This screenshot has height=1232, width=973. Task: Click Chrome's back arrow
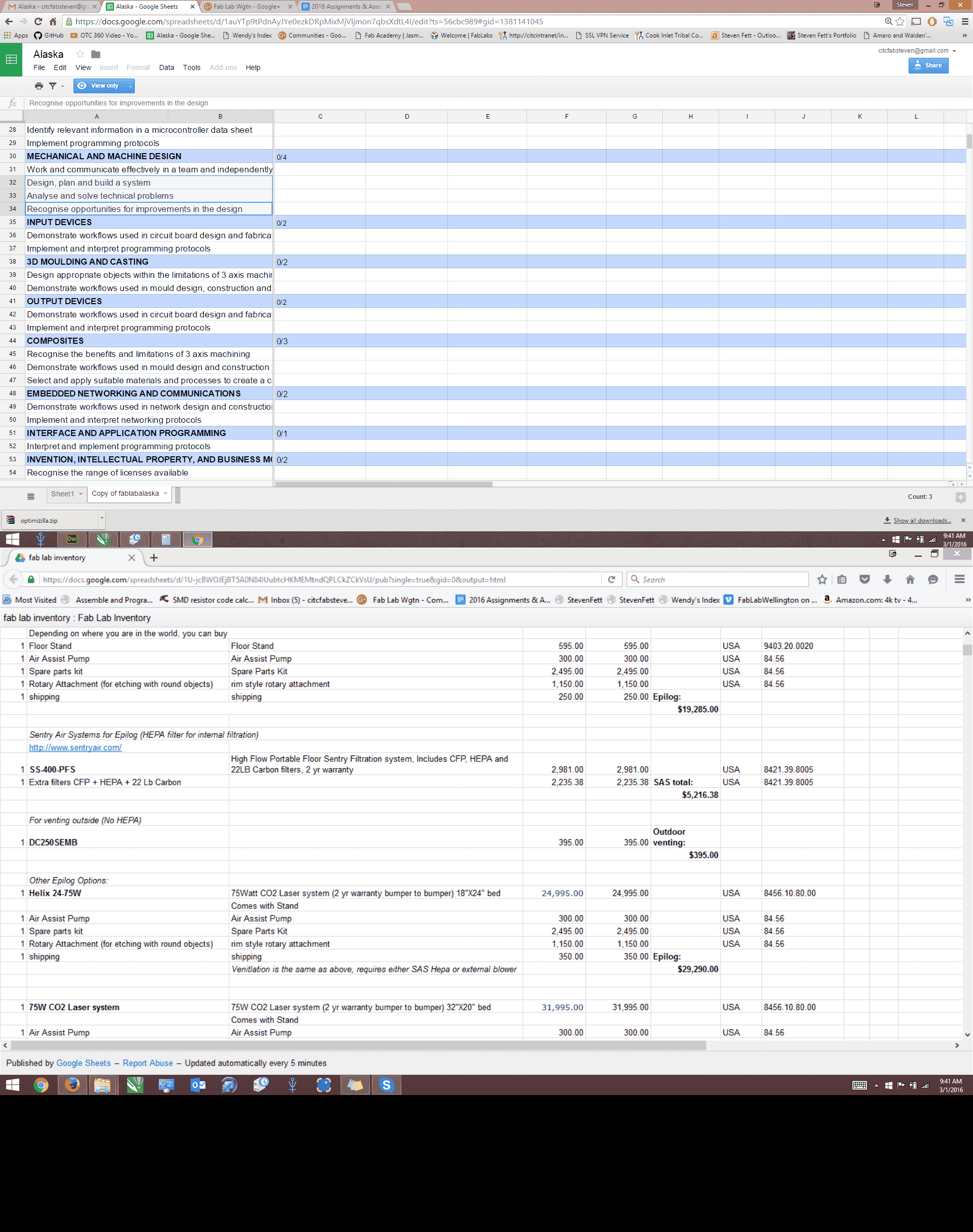click(9, 22)
